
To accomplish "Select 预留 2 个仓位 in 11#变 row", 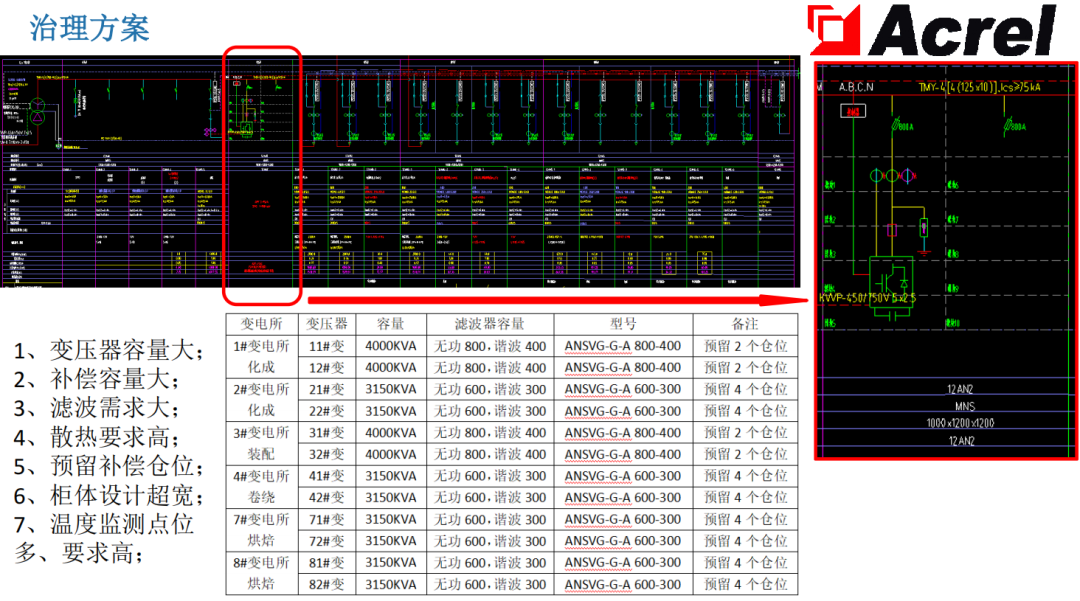I will pyautogui.click(x=745, y=346).
